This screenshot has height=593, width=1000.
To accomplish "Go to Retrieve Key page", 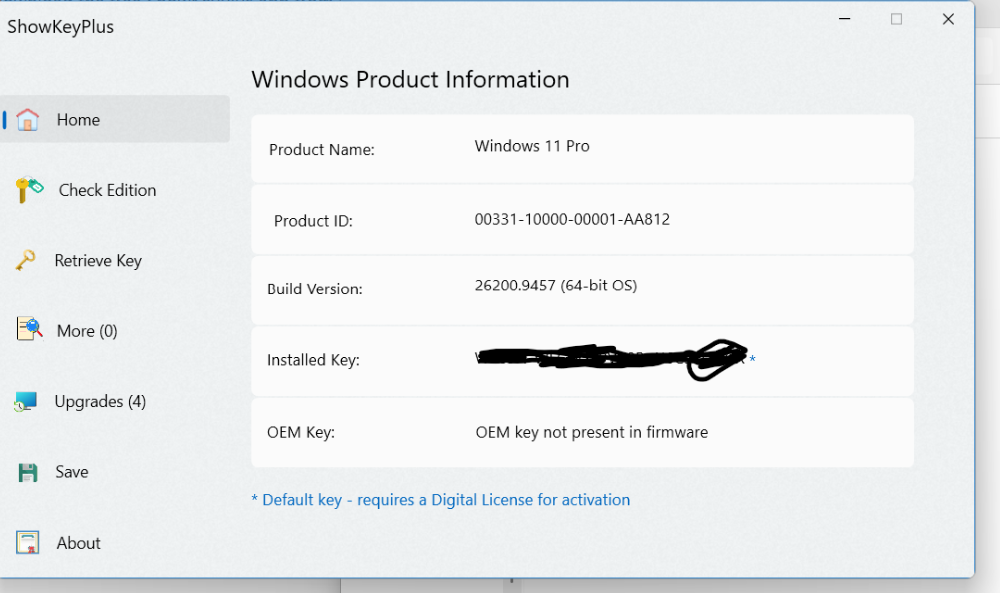I will (98, 261).
